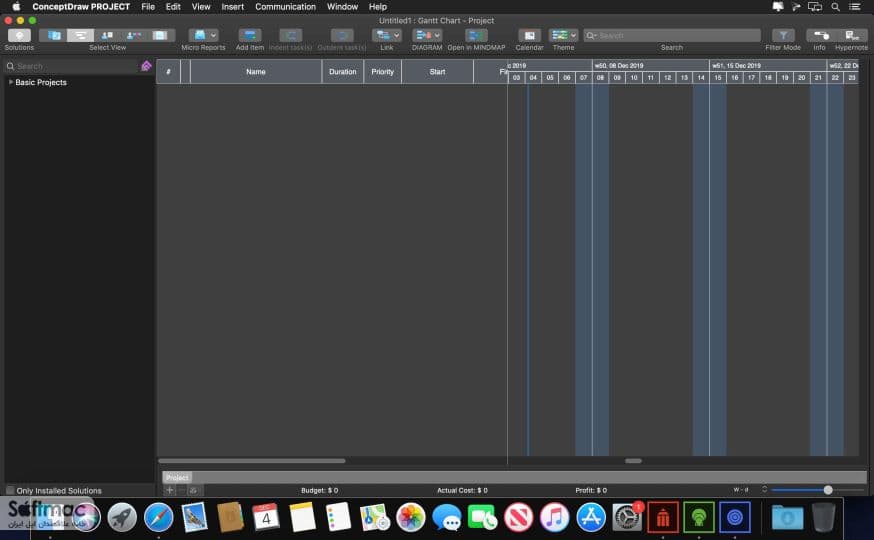Click Actual Cost: $ 0 in status bar

[462, 490]
